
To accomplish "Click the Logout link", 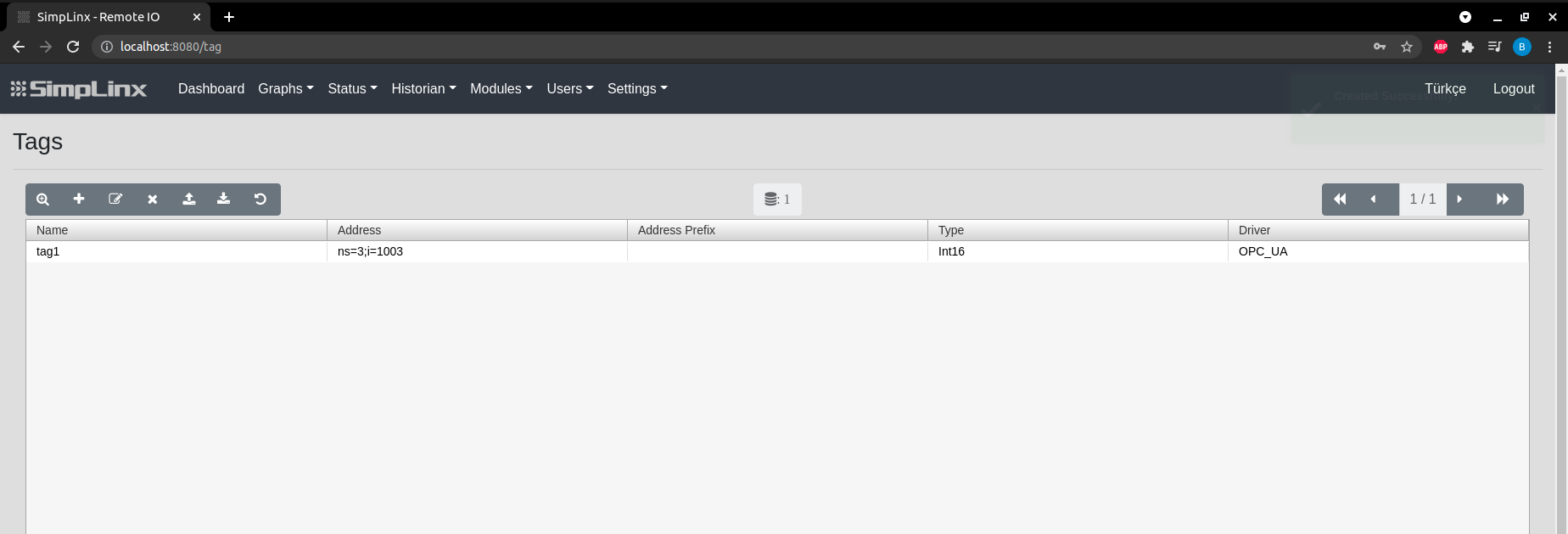I will [x=1514, y=88].
